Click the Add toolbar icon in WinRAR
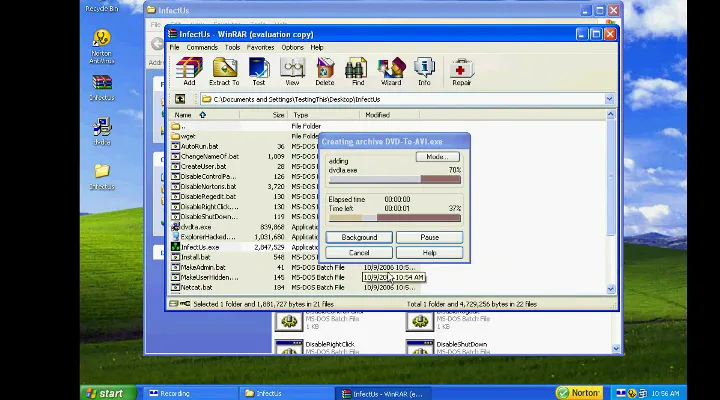 (x=189, y=71)
